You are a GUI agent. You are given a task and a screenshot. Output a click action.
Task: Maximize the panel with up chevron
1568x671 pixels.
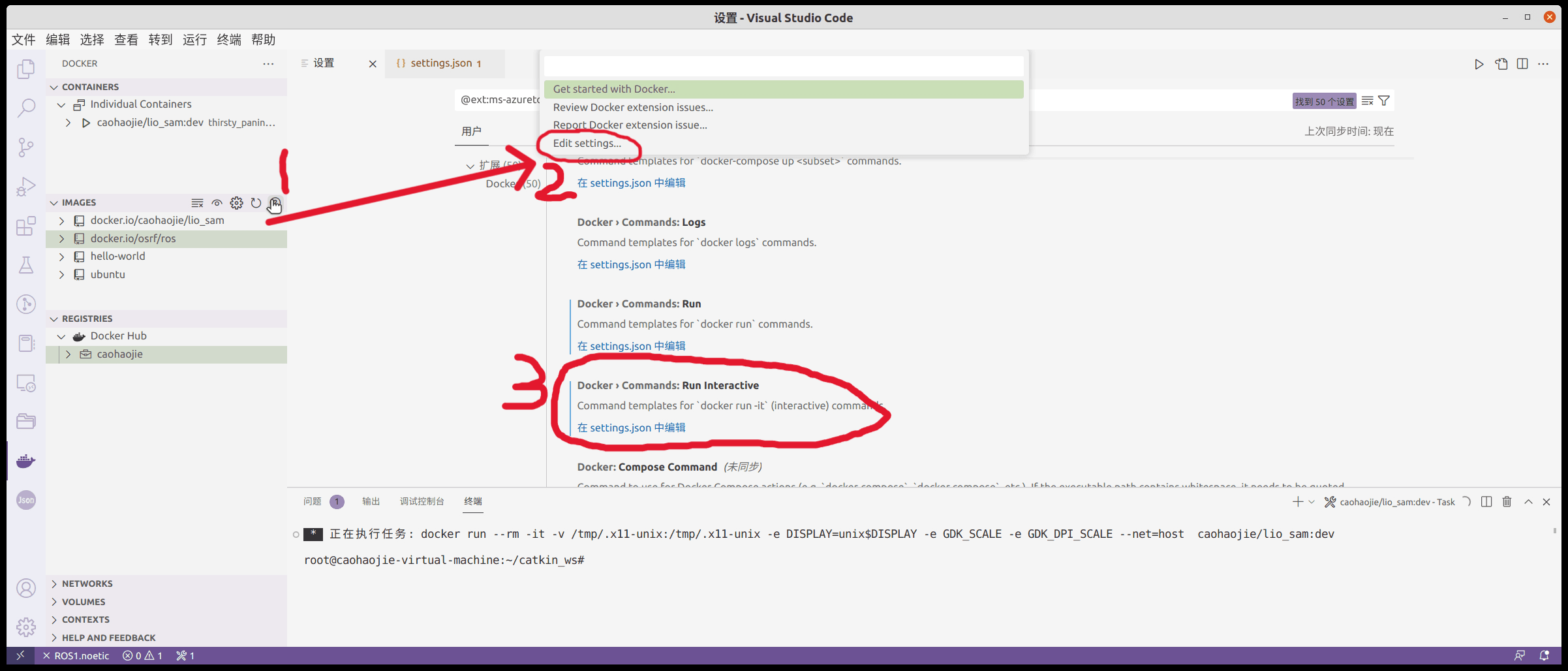tap(1528, 501)
